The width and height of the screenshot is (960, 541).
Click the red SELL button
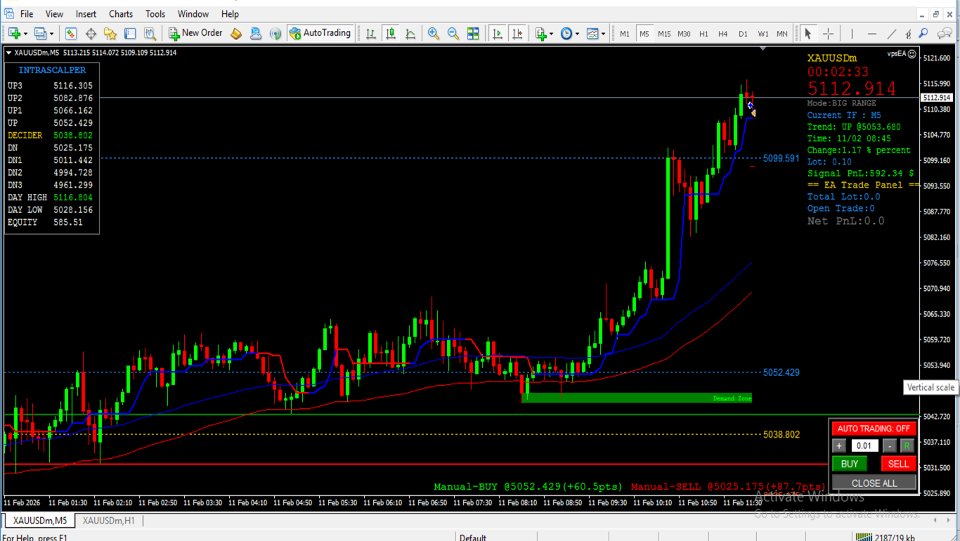pos(898,464)
